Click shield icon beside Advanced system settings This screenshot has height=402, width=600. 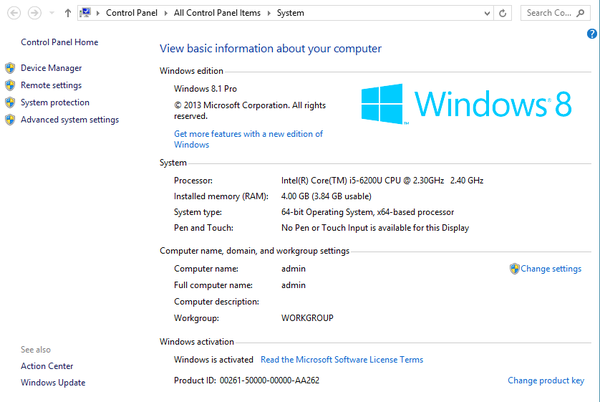coord(10,120)
